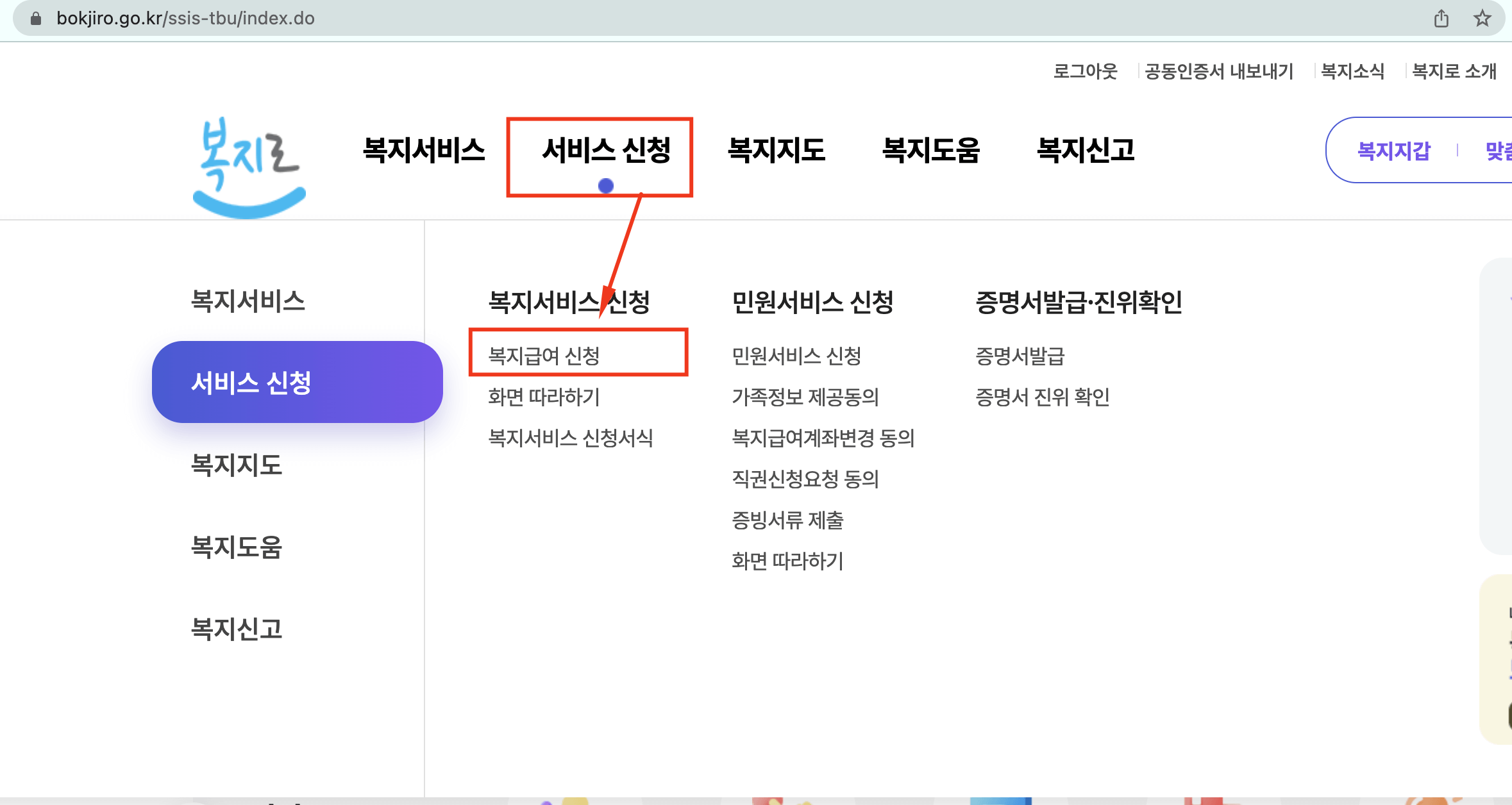The height and width of the screenshot is (805, 1512).
Task: Open the 복지서비스 top menu
Action: [424, 151]
